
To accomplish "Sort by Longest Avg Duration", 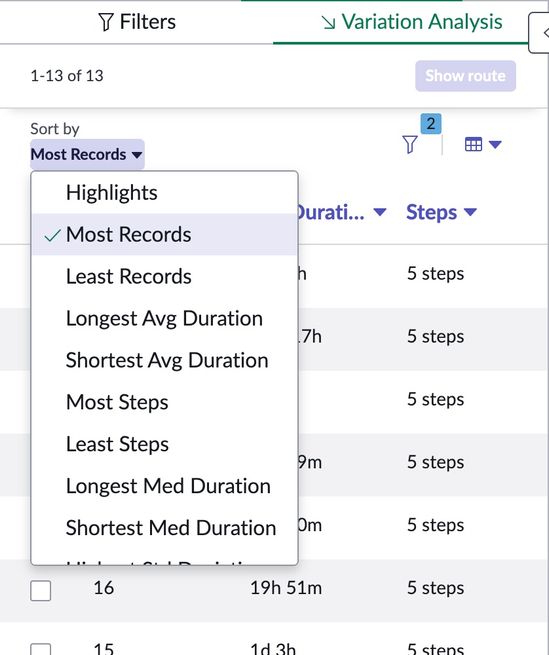I will [165, 318].
